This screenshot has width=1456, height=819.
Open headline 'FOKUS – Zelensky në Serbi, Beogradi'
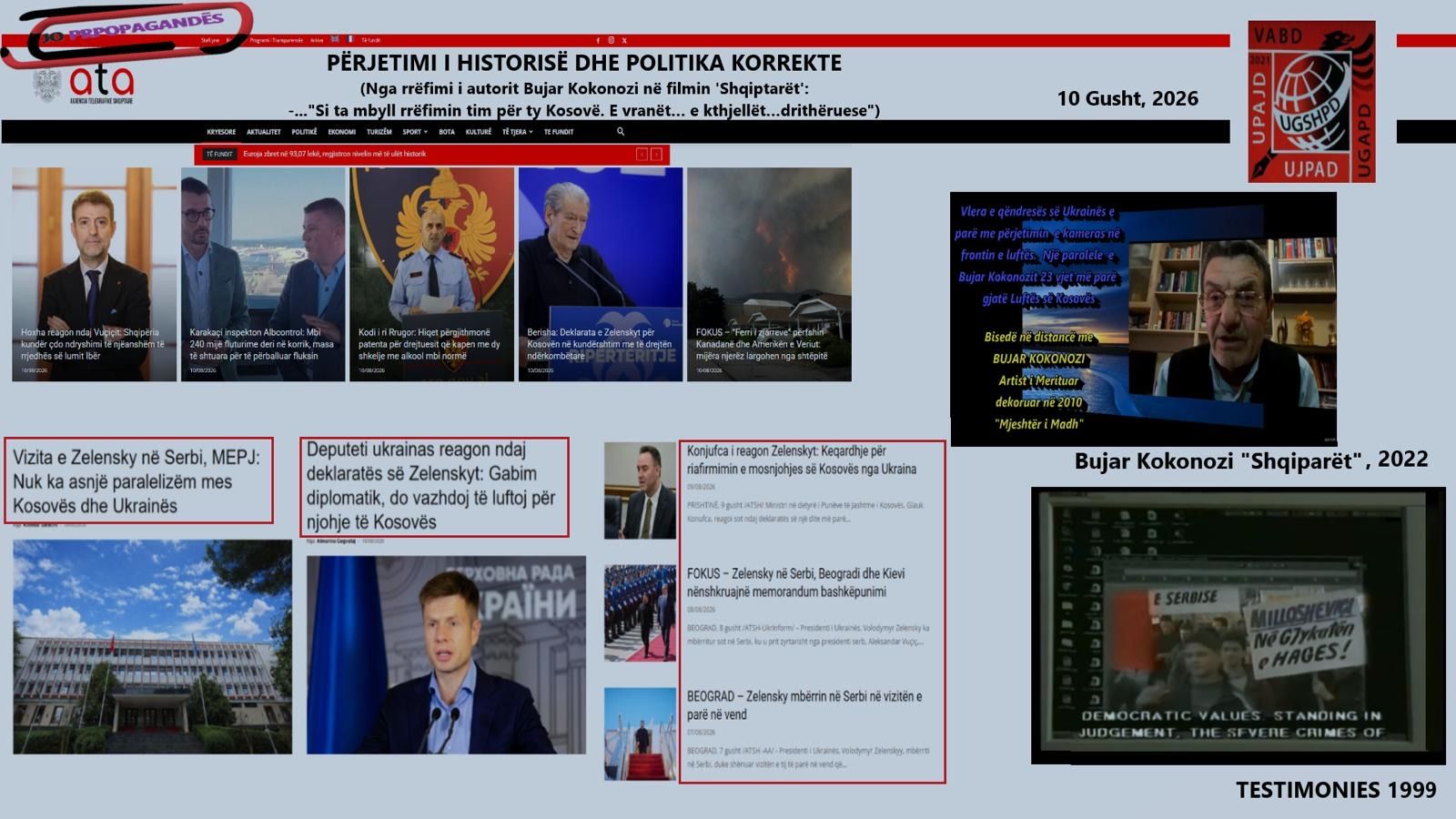pyautogui.click(x=796, y=582)
